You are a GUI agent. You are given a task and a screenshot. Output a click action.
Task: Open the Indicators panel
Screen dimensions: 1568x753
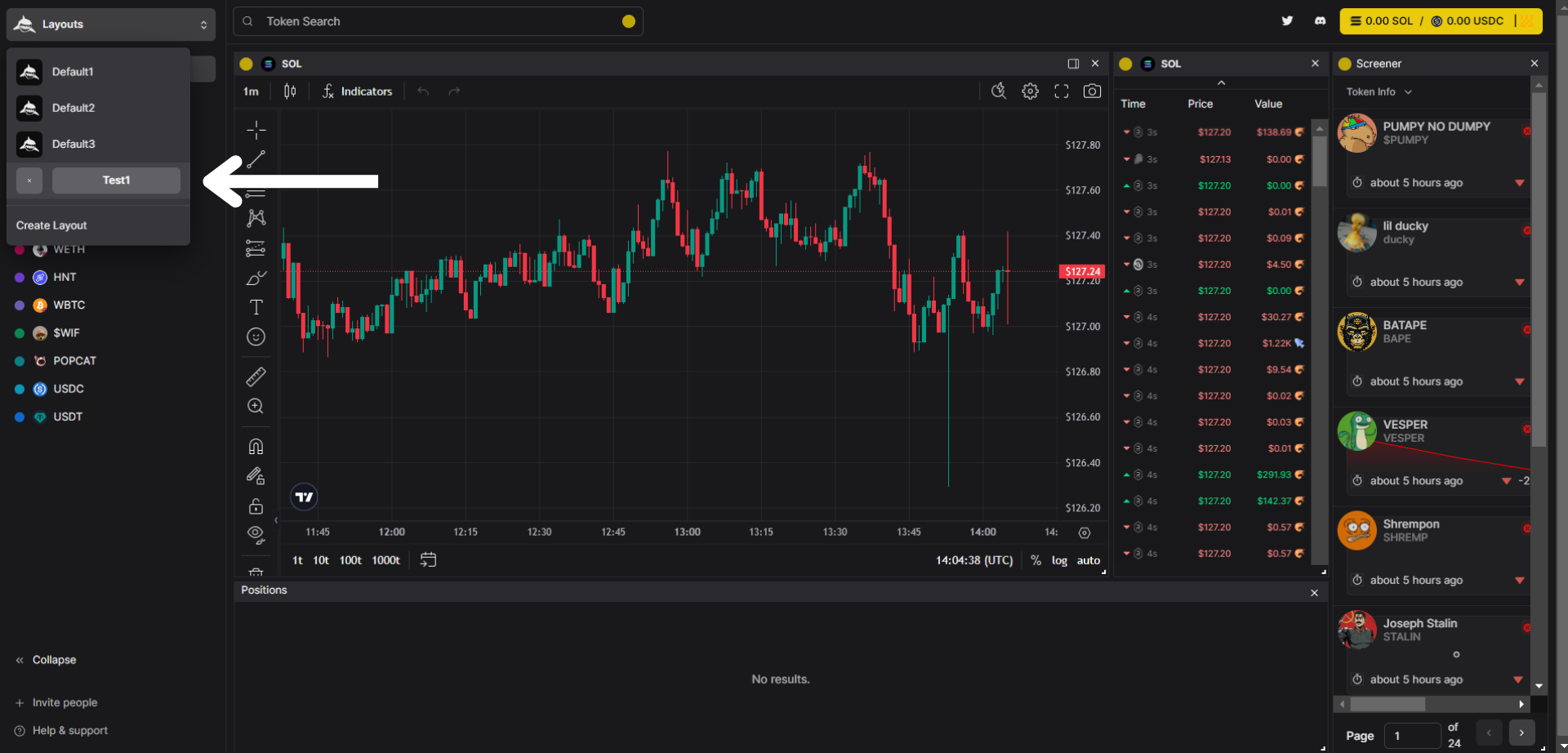point(357,91)
